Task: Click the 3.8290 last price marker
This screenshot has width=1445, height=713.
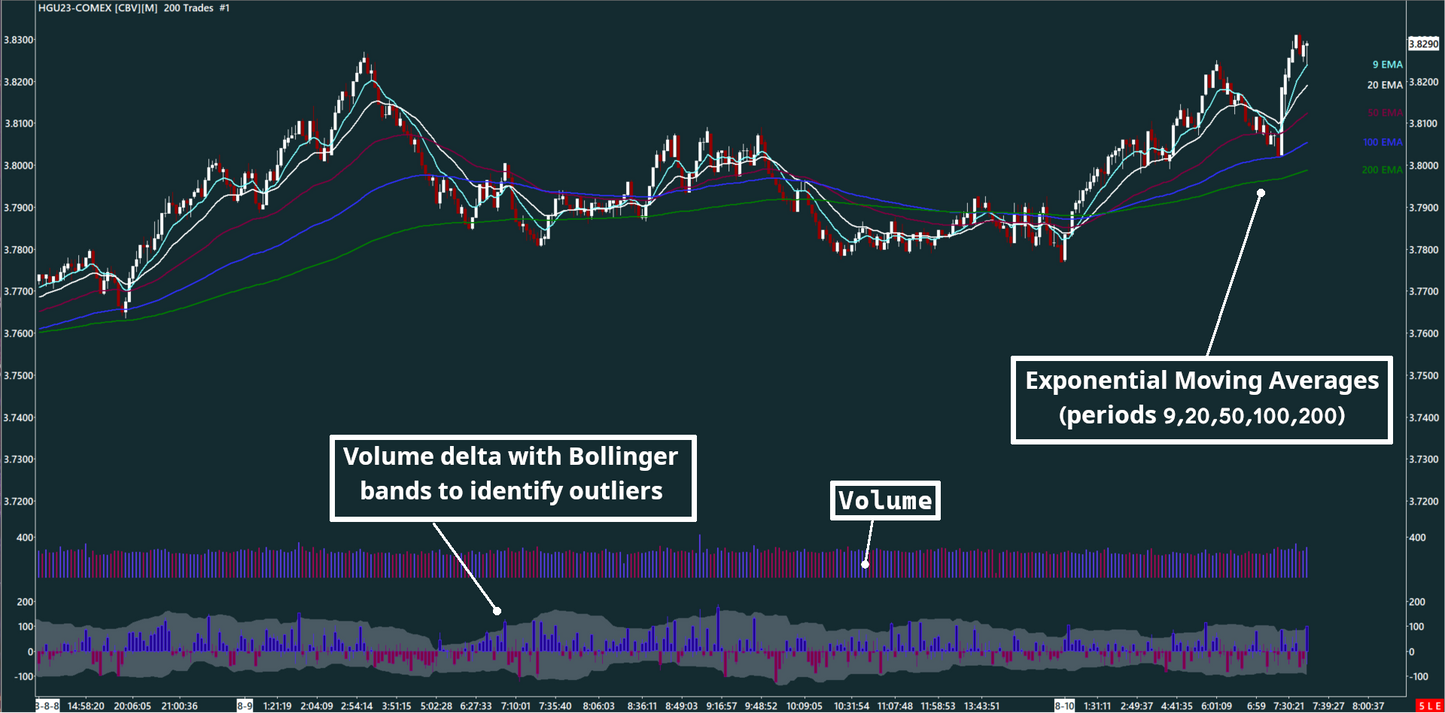Action: (1423, 43)
